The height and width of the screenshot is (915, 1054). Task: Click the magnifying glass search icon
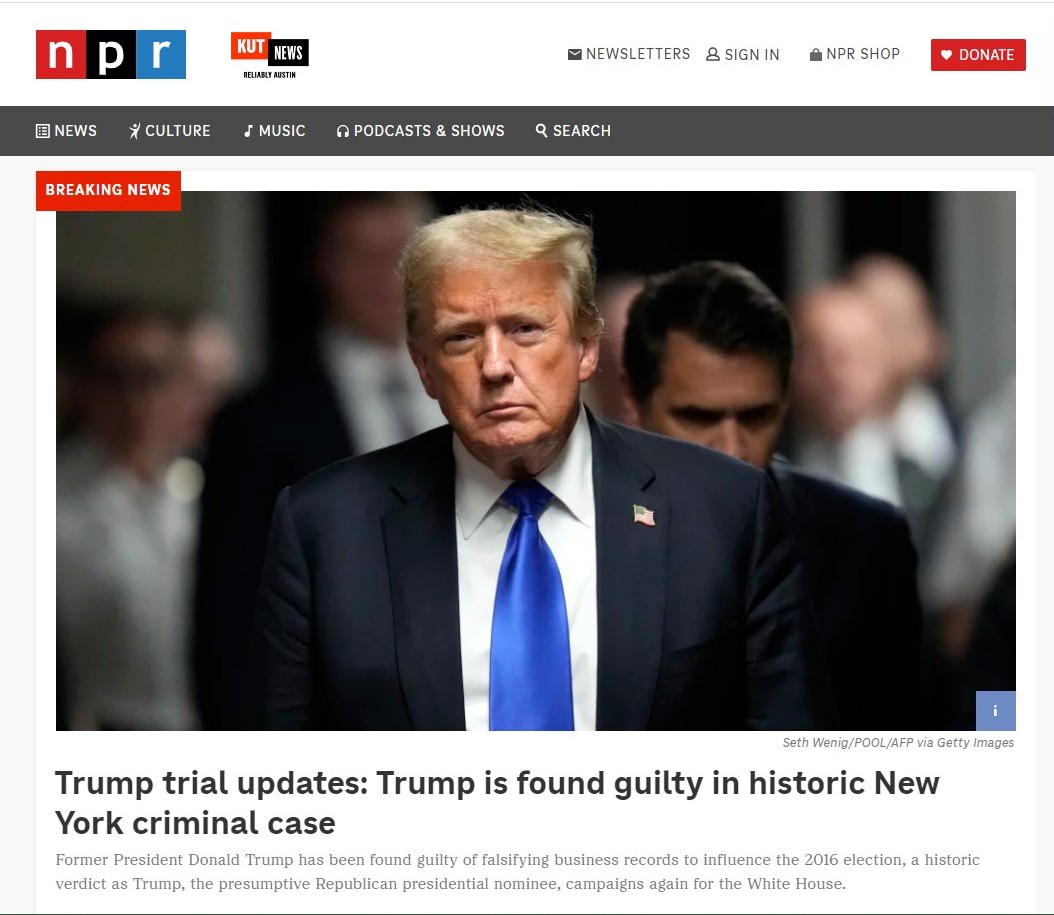(x=542, y=130)
